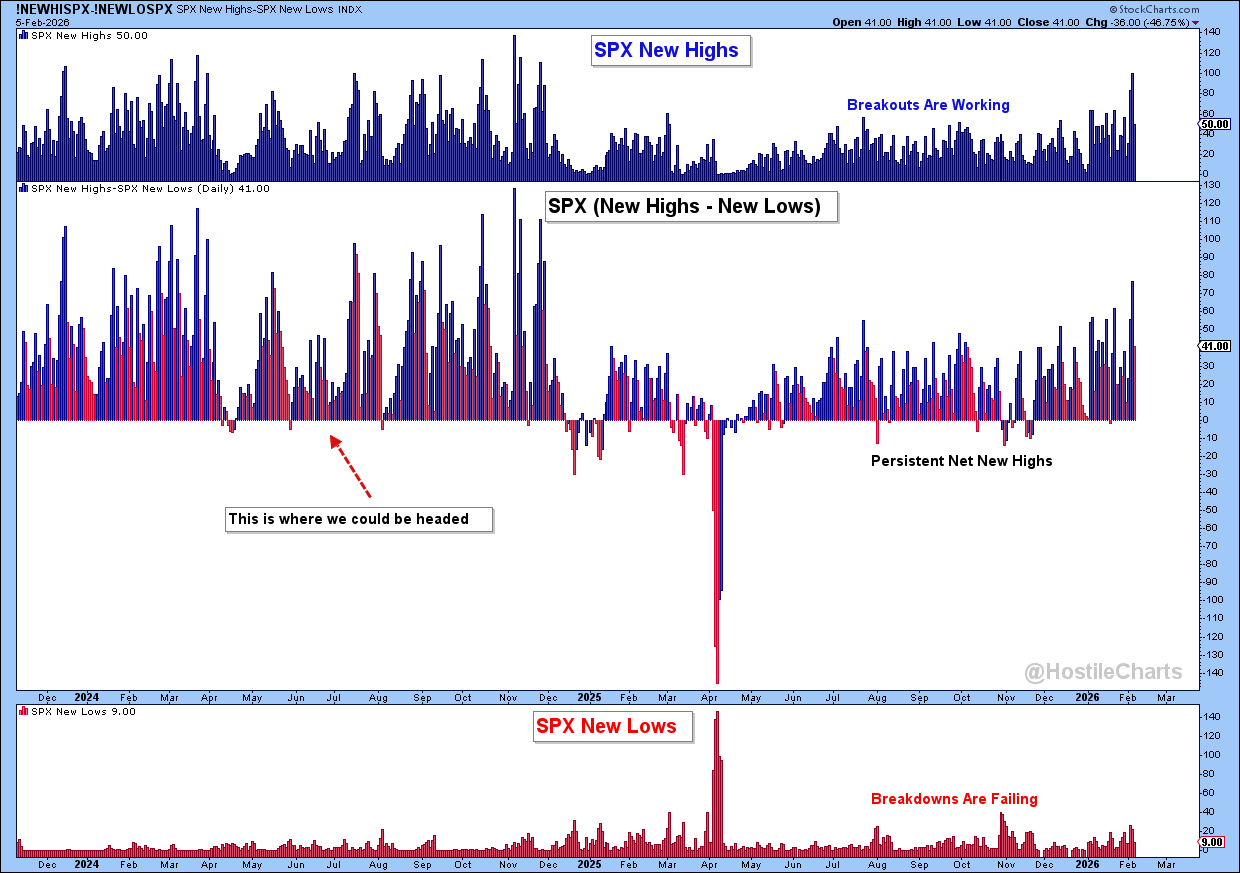Click the 'SPX (New Highs - New Lows)' title box

pyautogui.click(x=684, y=206)
